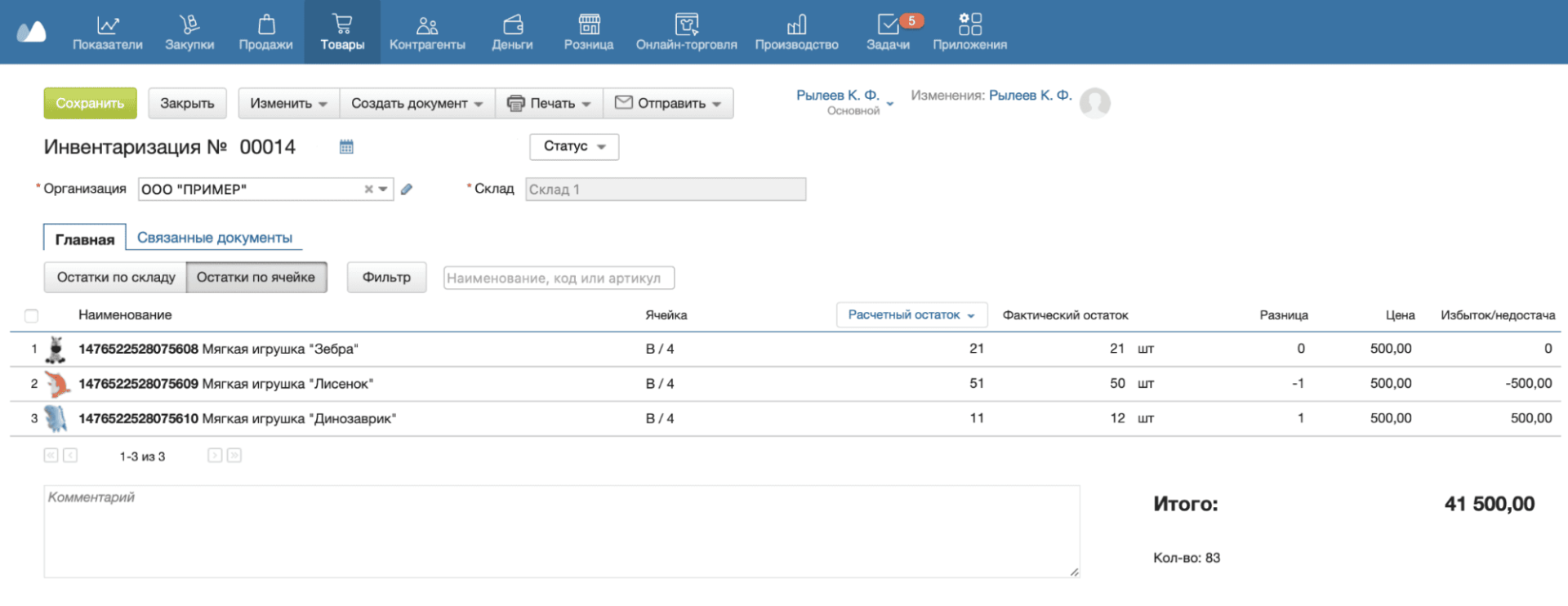Open the Создать документ dropdown
This screenshot has width=1568, height=606.
coord(416,104)
